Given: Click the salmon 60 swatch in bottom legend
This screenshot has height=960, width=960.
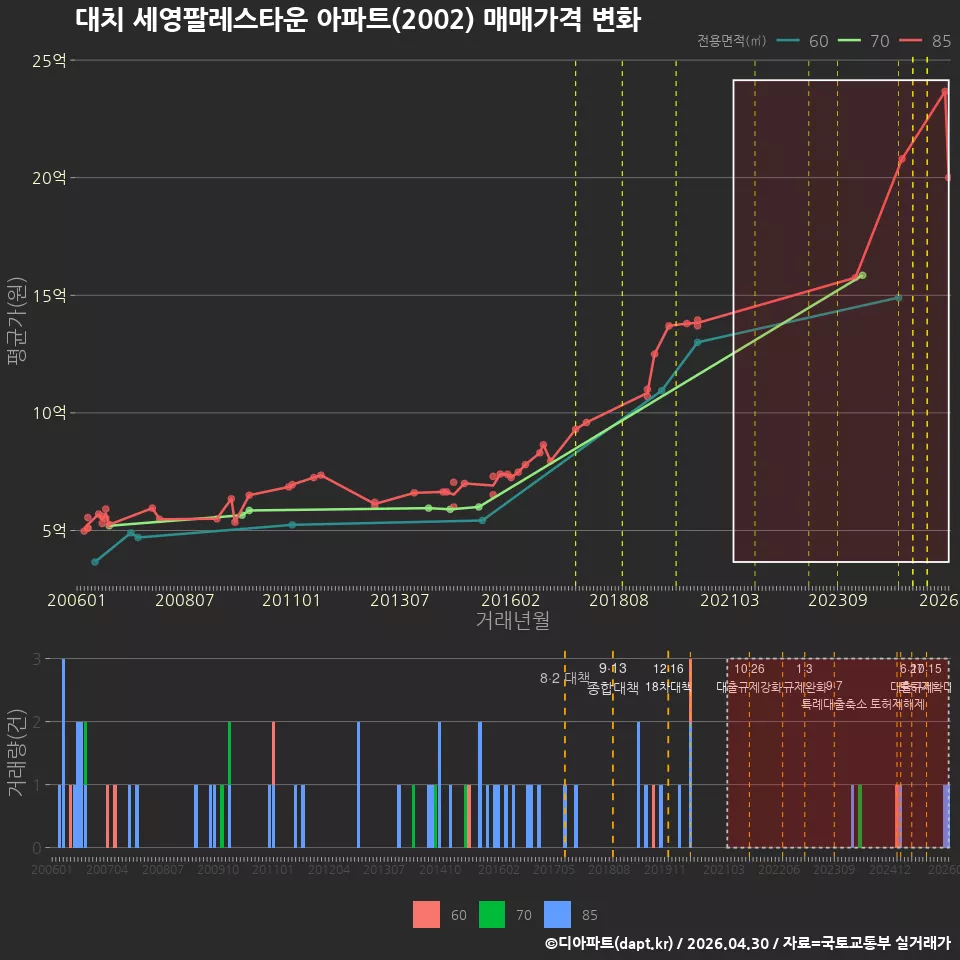Looking at the screenshot, I should pos(426,914).
